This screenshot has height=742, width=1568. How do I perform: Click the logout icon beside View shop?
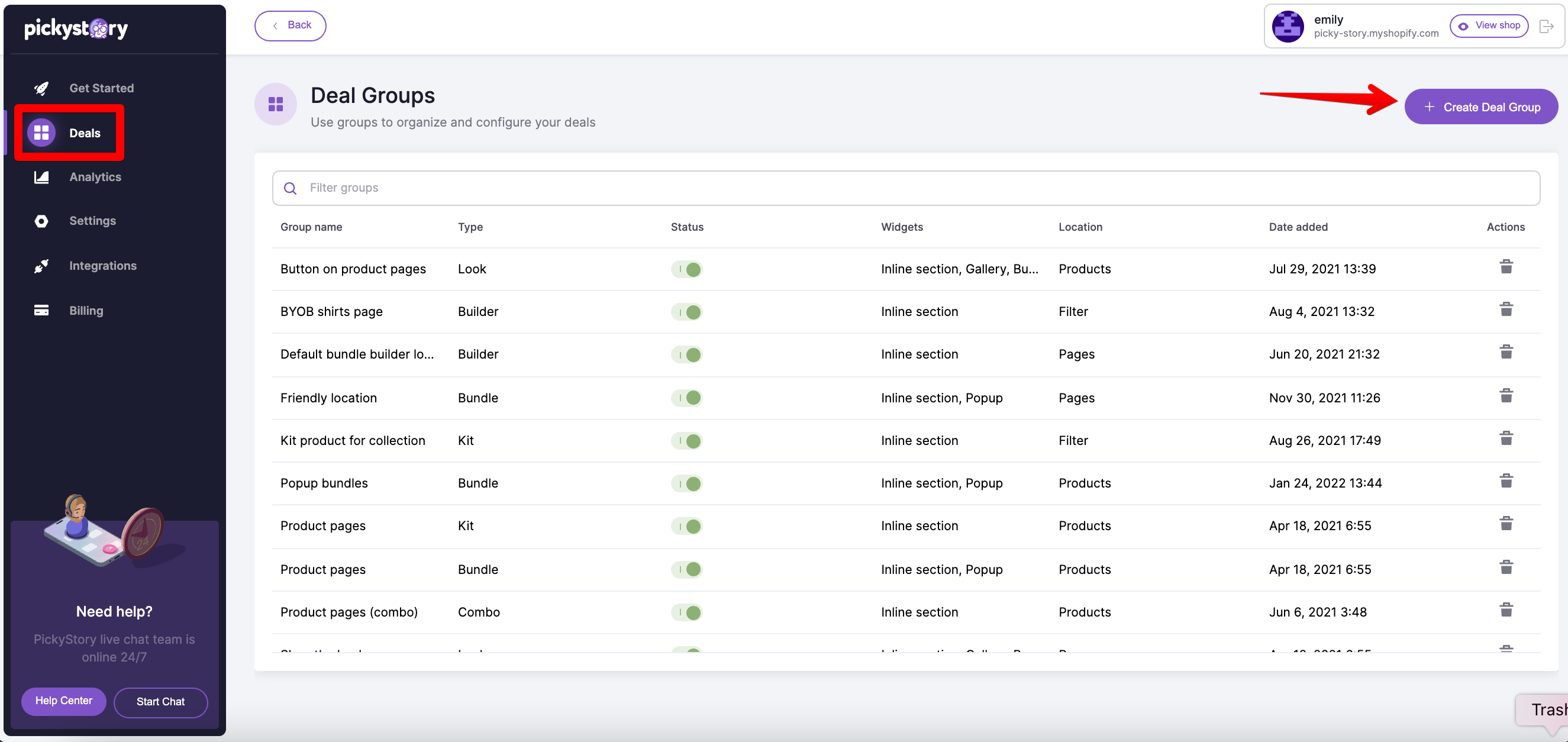tap(1547, 26)
